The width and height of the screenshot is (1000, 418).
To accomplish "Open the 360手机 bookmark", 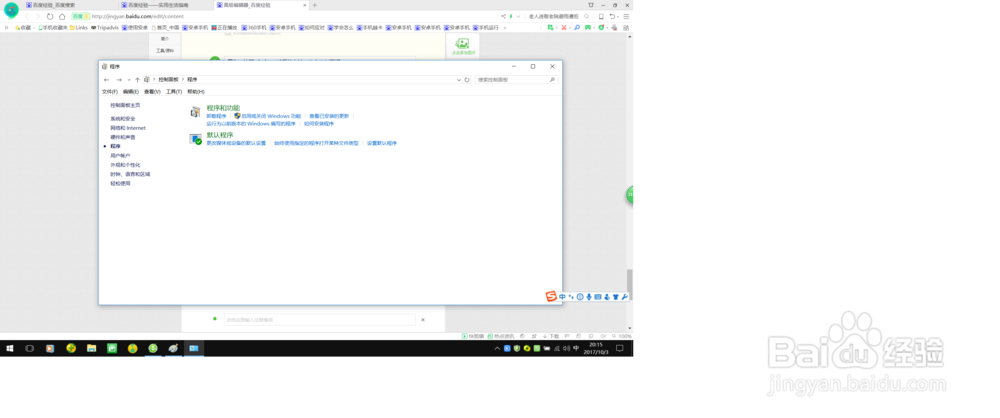I will (254, 27).
